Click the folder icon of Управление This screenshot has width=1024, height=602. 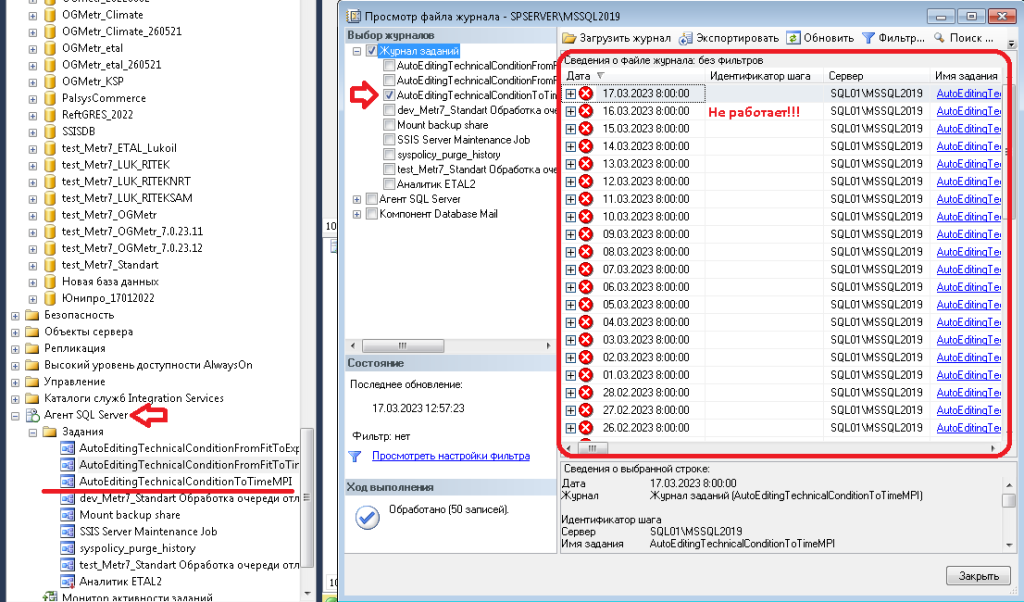[x=32, y=382]
